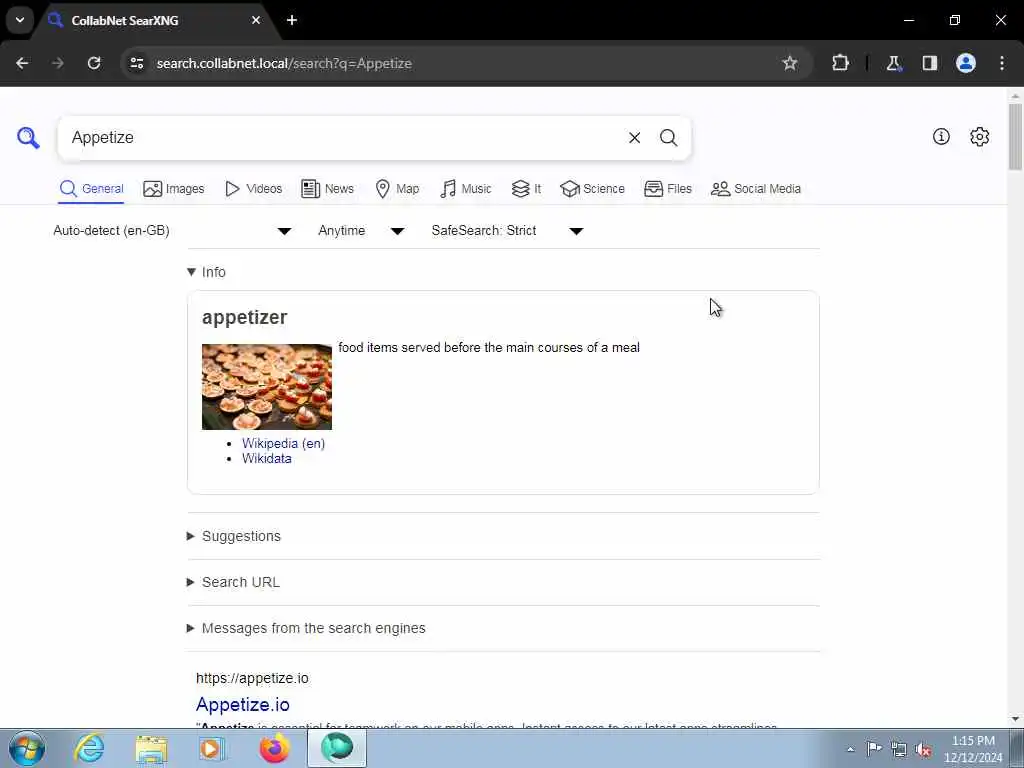Toggle the browser side panel
Image resolution: width=1024 pixels, height=768 pixels.
pyautogui.click(x=929, y=63)
